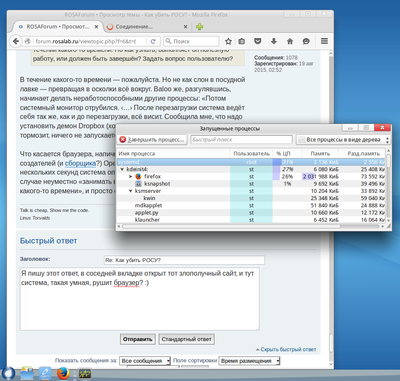This screenshot has width=400, height=381.
Task: Click Скрыть быстрый ответ link
Action: (x=288, y=349)
